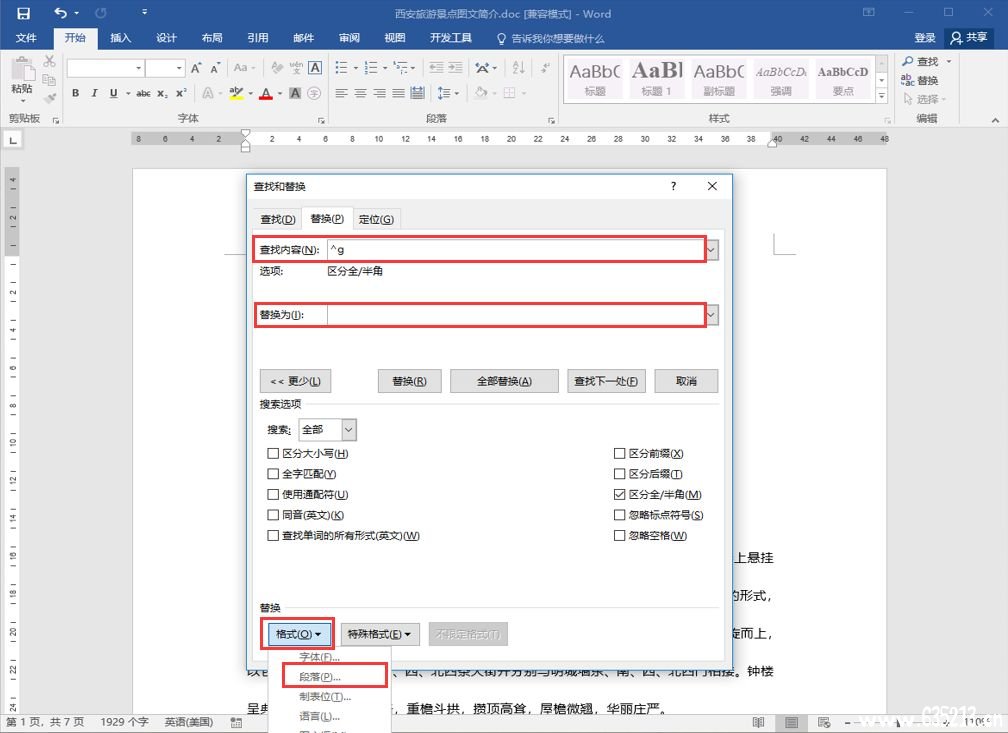1008x733 pixels.
Task: Click the help question mark in dialog
Action: 673,186
